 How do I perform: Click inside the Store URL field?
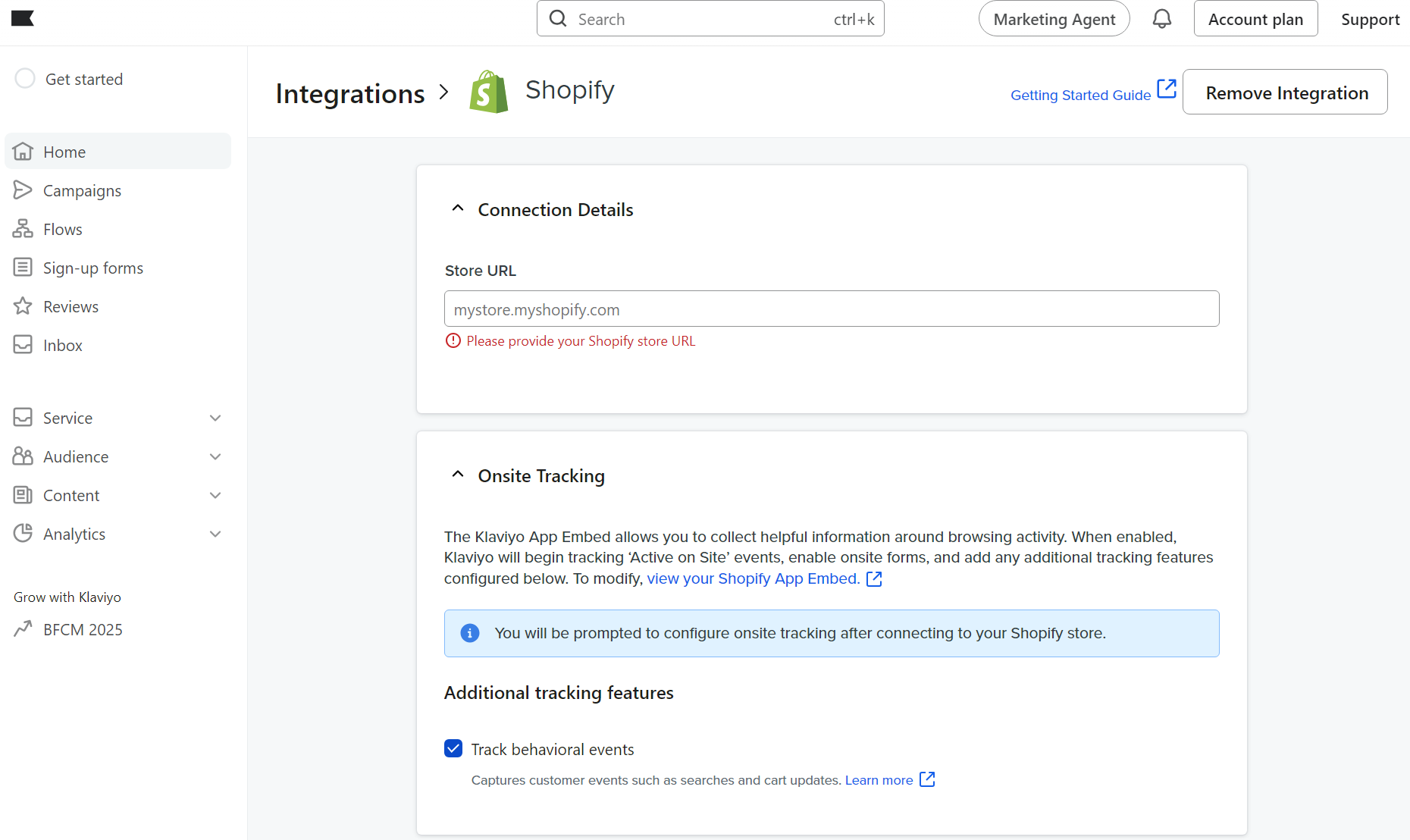pyautogui.click(x=831, y=309)
